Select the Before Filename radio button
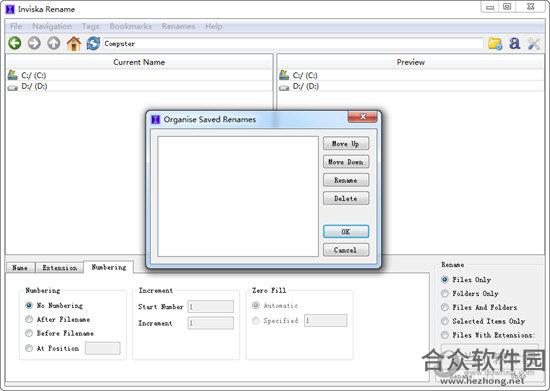Screen dimensions: 550x391 [x=29, y=333]
